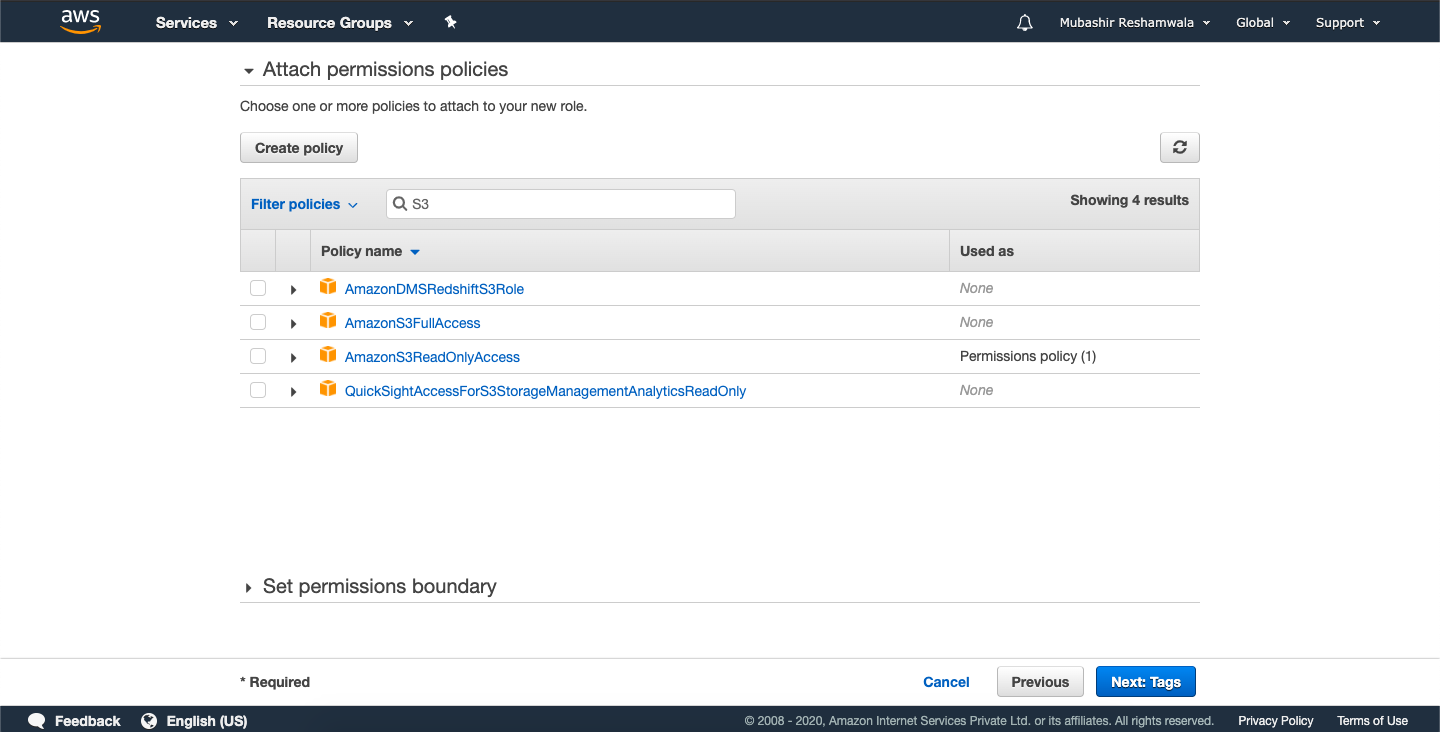Open Mubashir Reshamwala account menu
Image resolution: width=1440 pixels, height=732 pixels.
[x=1135, y=22]
